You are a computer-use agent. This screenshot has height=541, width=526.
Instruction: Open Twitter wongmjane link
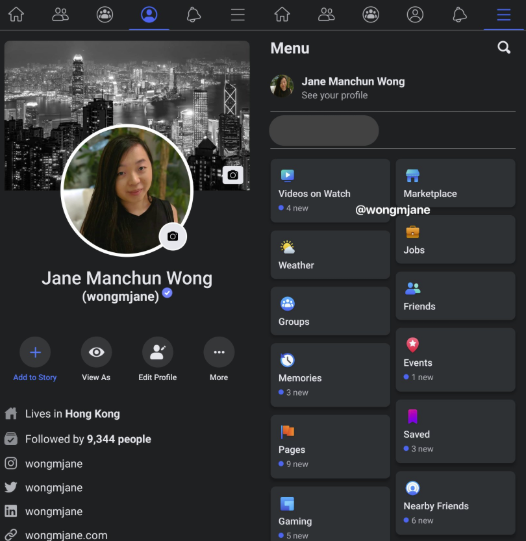click(44, 487)
